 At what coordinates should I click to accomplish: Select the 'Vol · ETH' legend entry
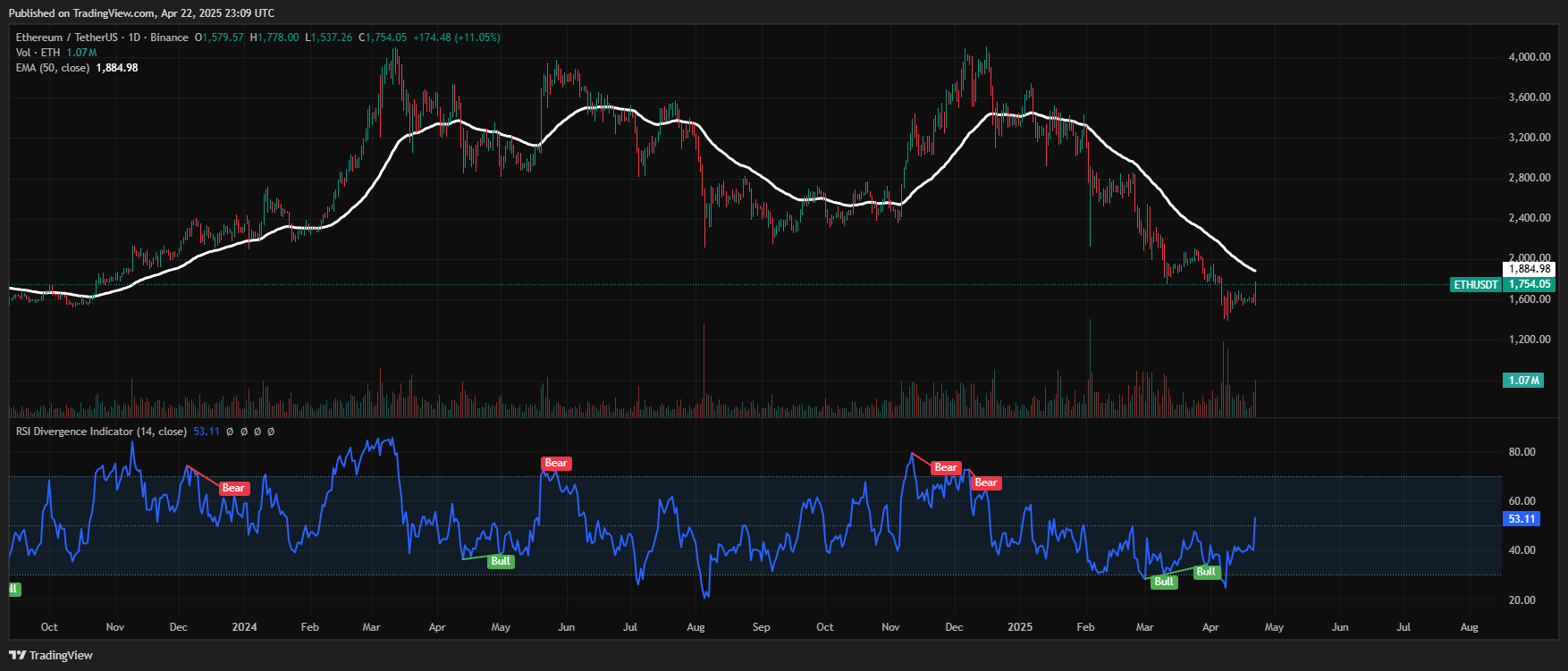tap(38, 53)
